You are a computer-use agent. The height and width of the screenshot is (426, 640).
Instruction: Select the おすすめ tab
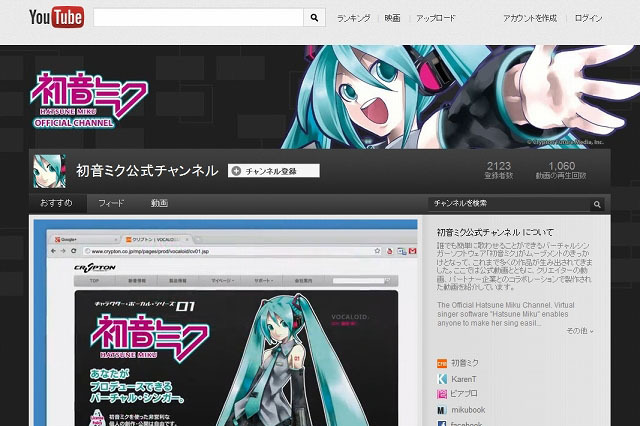57,203
